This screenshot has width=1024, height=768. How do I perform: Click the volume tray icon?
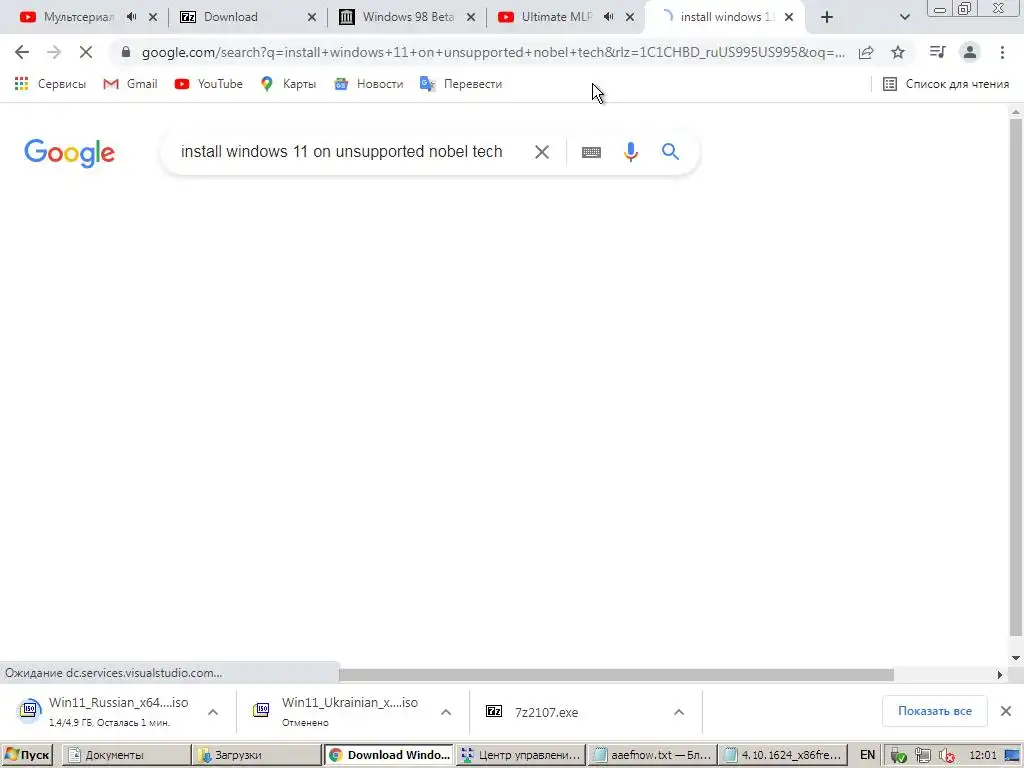(946, 756)
